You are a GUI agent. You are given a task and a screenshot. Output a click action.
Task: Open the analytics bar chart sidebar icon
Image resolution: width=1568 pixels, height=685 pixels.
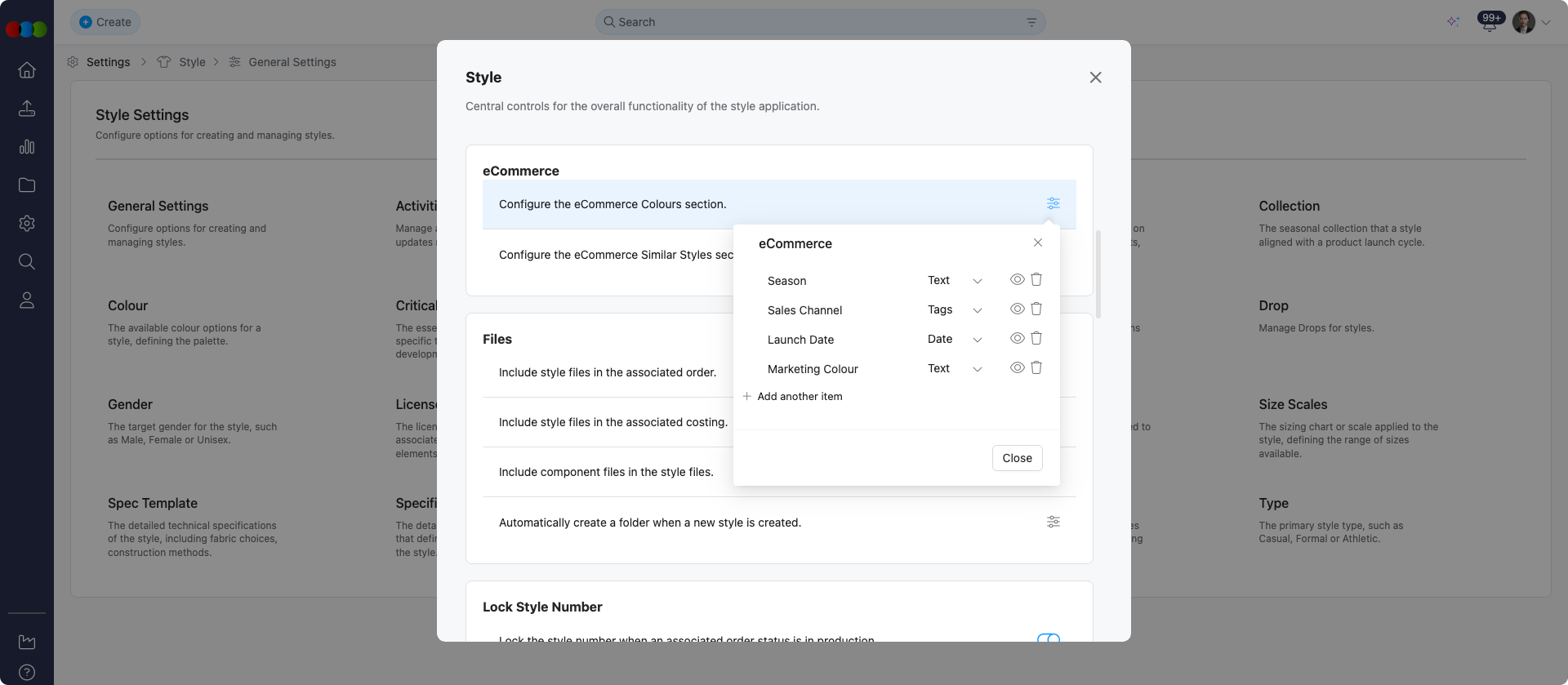27,147
